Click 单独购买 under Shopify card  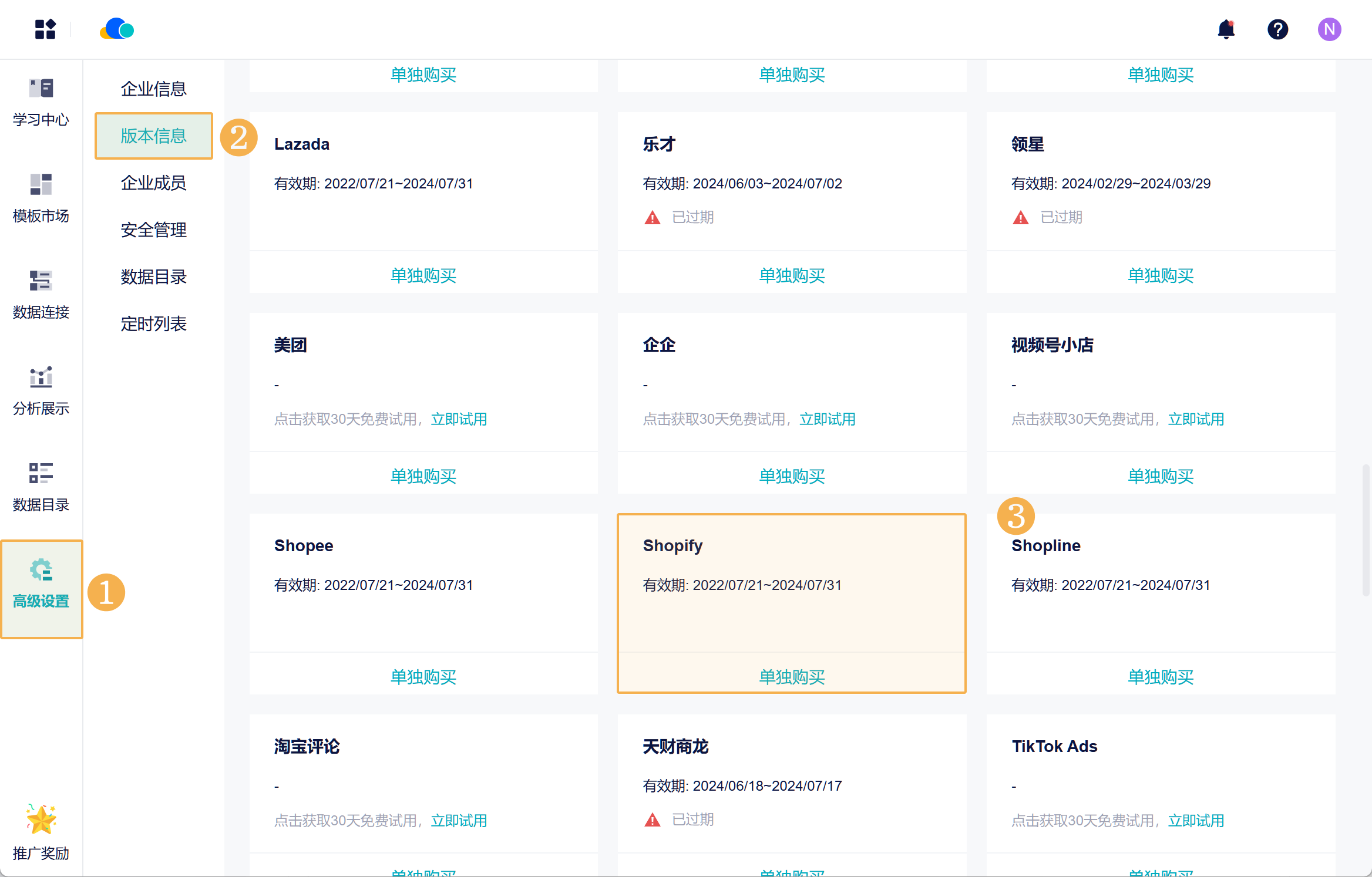791,676
